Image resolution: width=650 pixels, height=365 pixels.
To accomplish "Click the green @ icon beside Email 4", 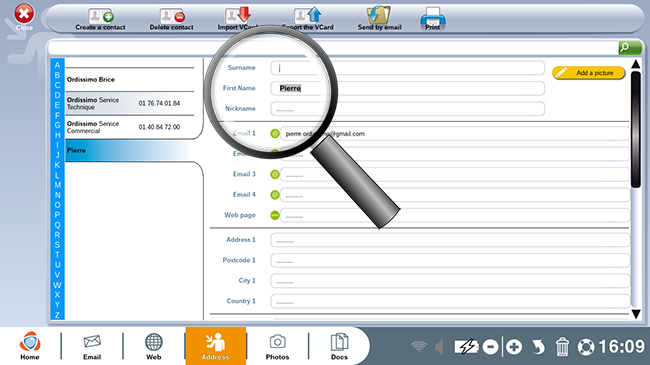I will click(275, 195).
